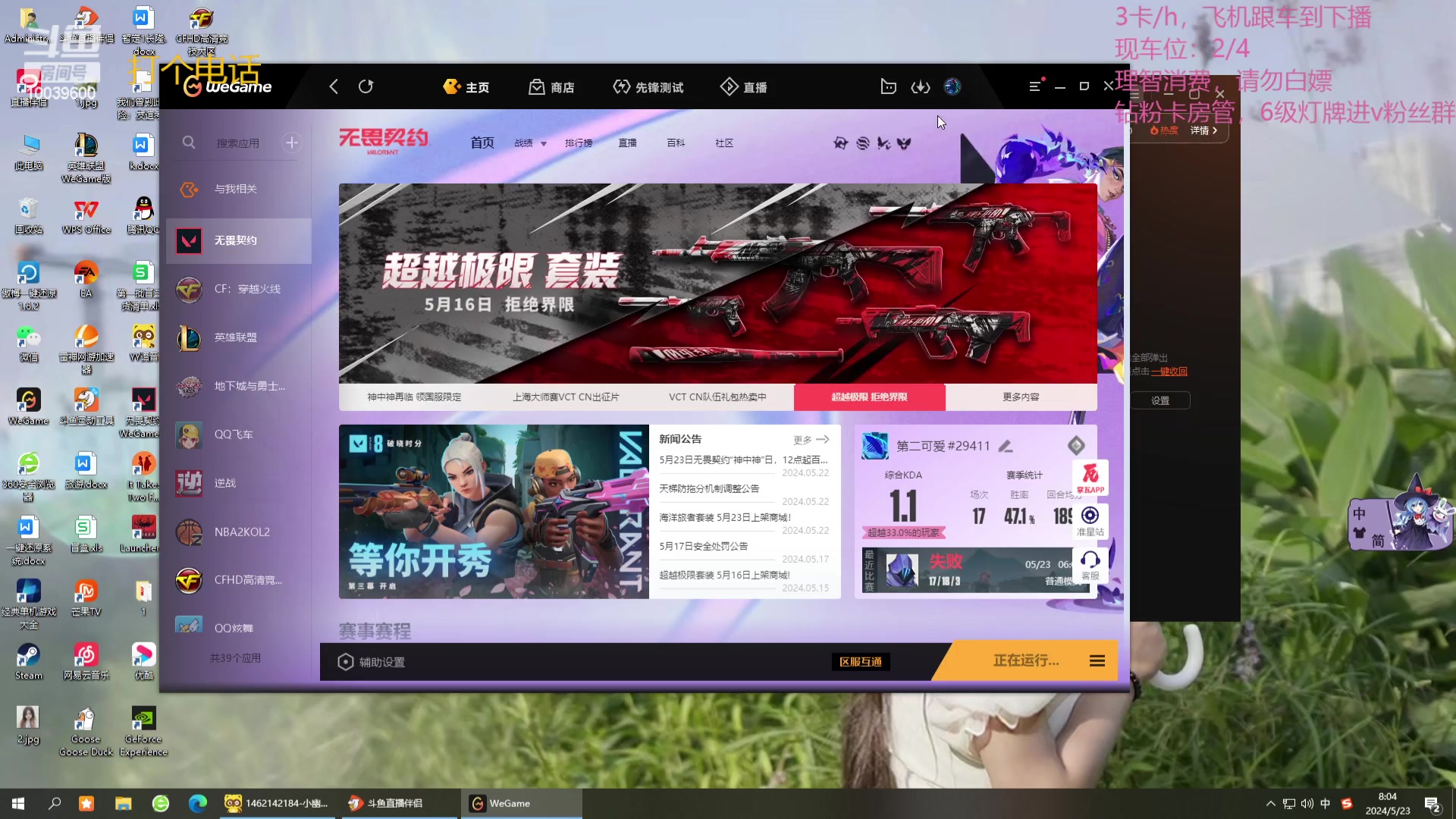Refresh the WeGame page
The width and height of the screenshot is (1456, 819).
pos(366,86)
